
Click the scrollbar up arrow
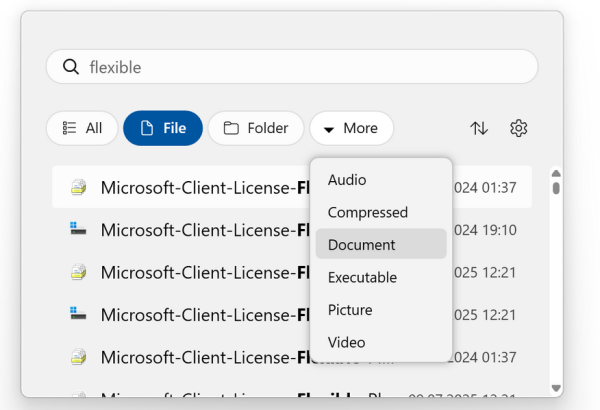556,173
